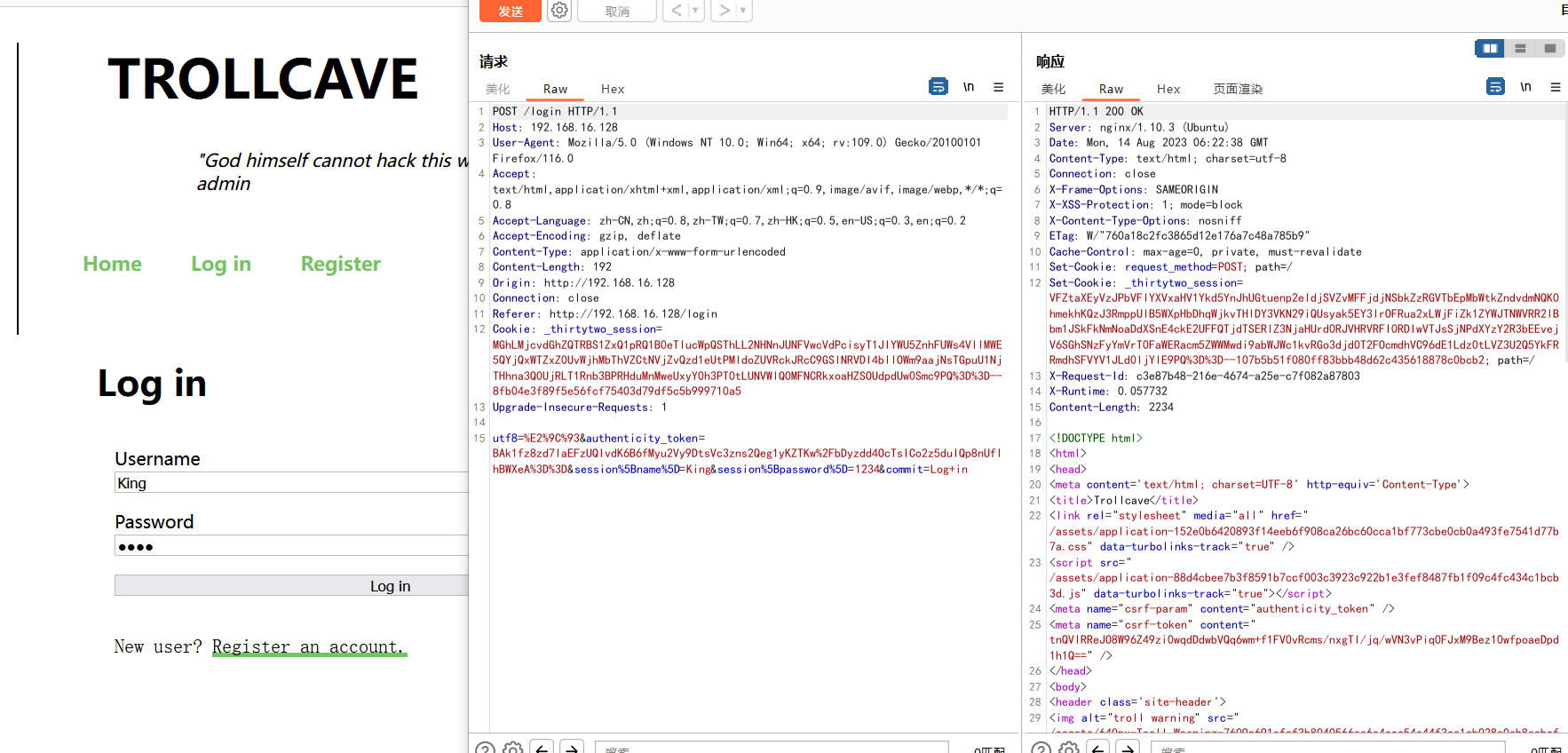Click 'X-XSS-Protection: 1; mode=block' header
The image size is (1568, 753).
point(1146,205)
